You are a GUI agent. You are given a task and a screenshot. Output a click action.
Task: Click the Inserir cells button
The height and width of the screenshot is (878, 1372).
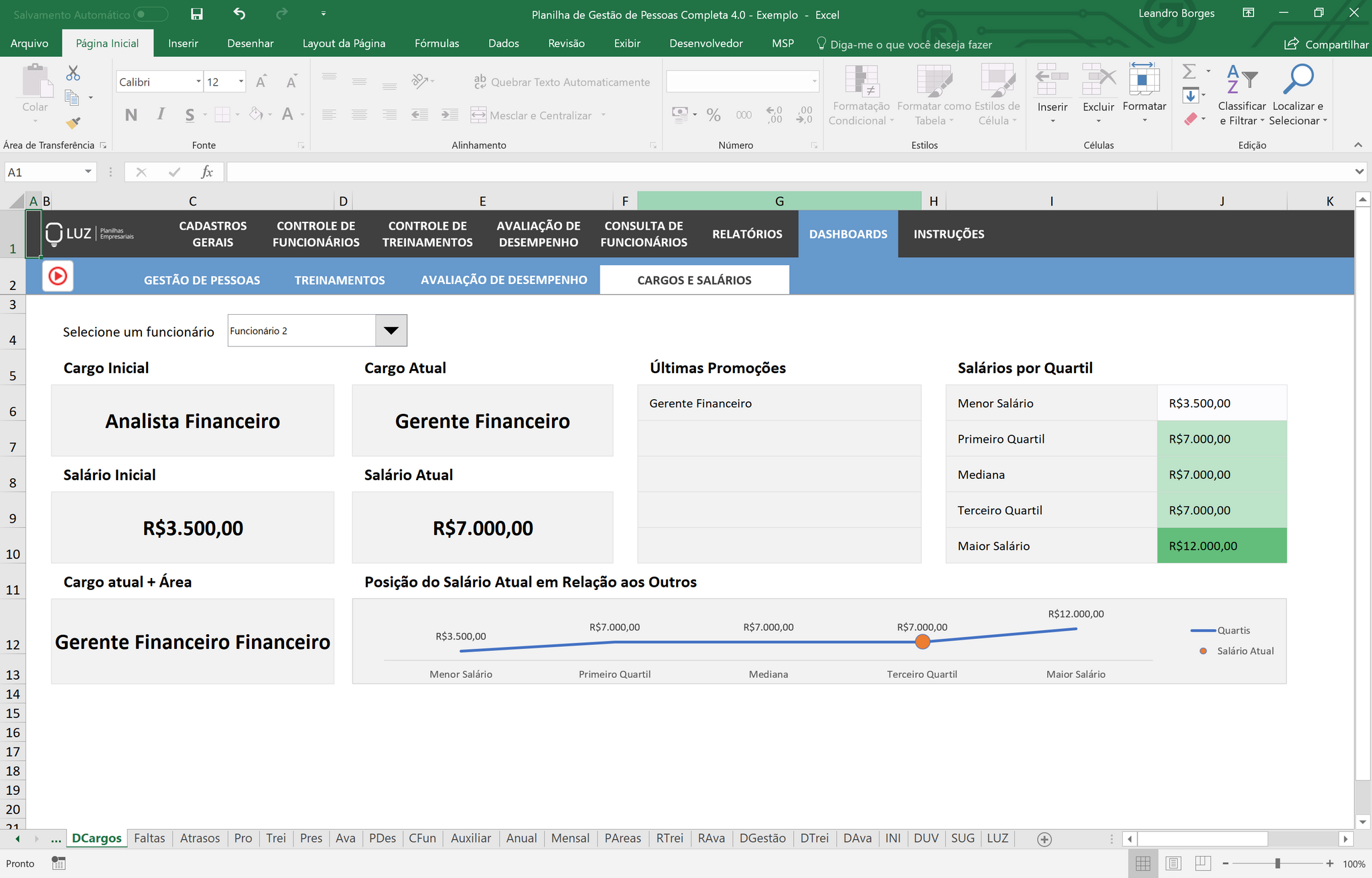(1052, 94)
